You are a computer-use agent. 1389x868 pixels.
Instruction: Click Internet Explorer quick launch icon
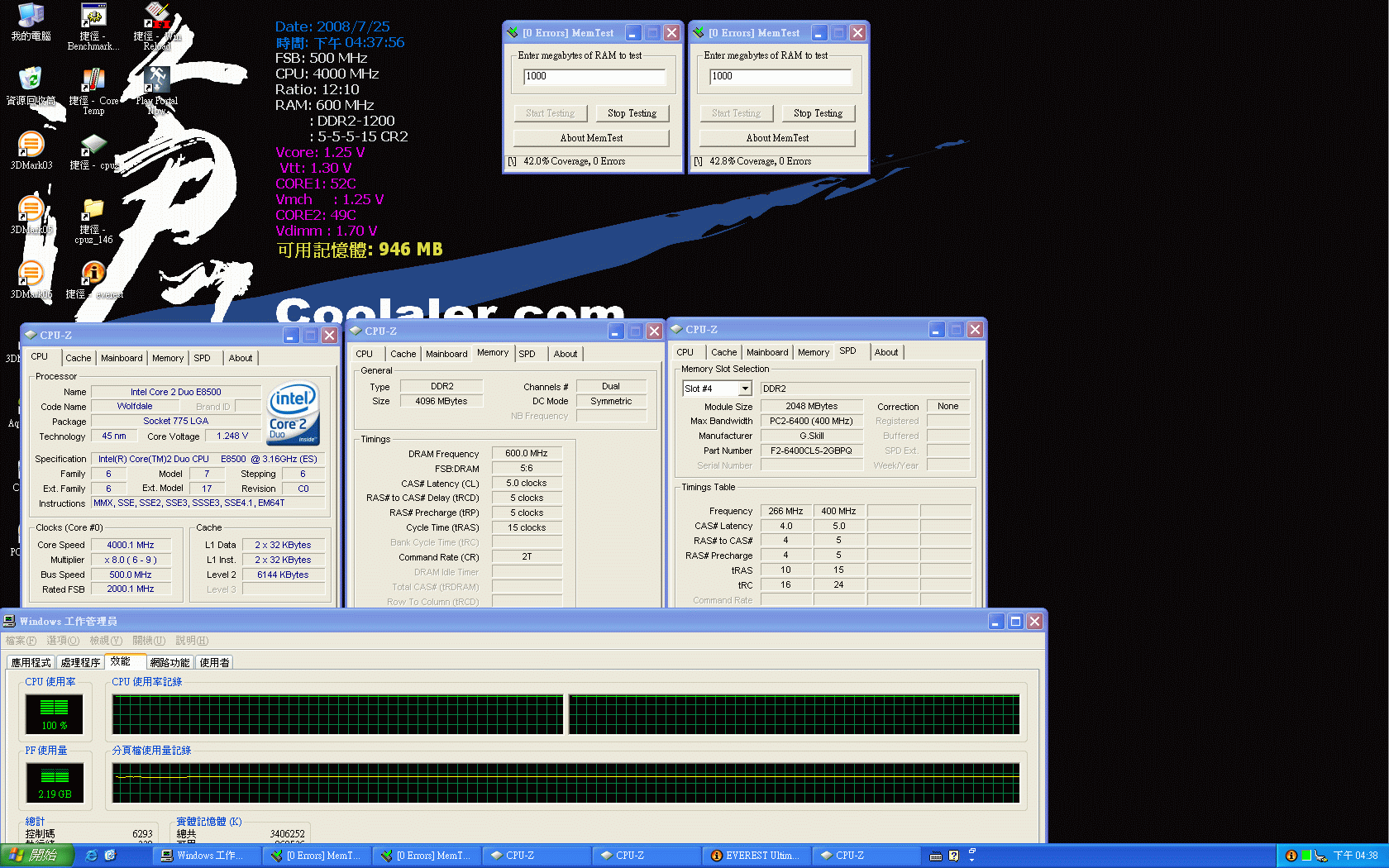(91, 856)
